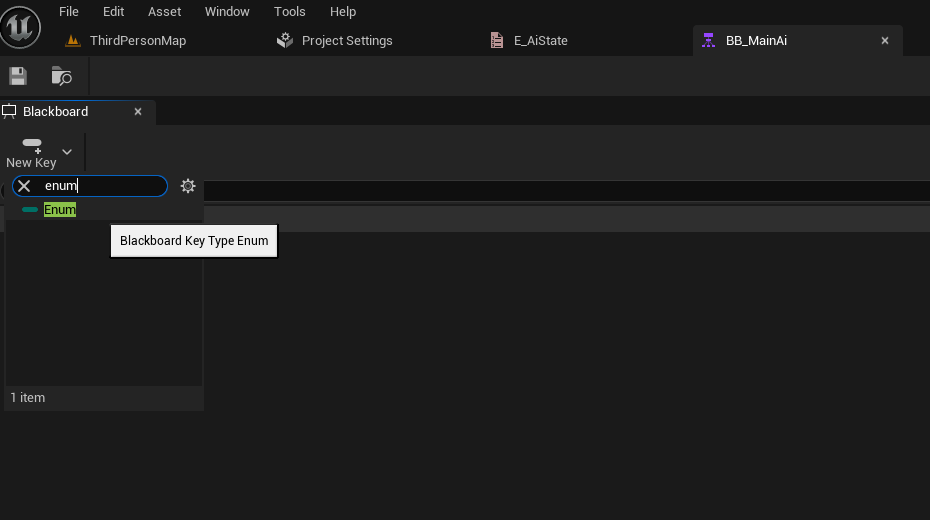Open search settings gear icon

188,186
